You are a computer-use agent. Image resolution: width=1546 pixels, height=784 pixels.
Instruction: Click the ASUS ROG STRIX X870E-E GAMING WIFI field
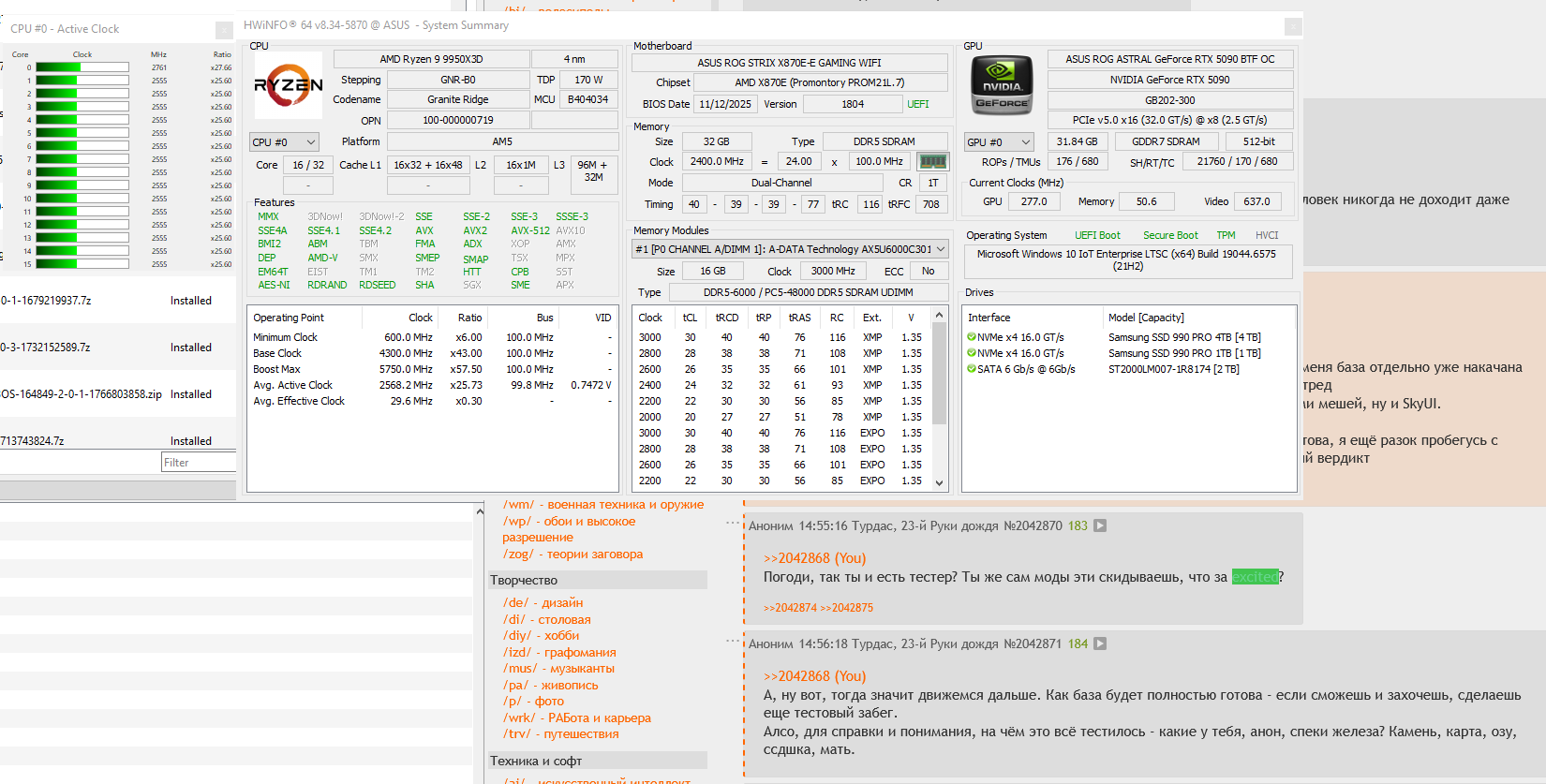click(789, 63)
